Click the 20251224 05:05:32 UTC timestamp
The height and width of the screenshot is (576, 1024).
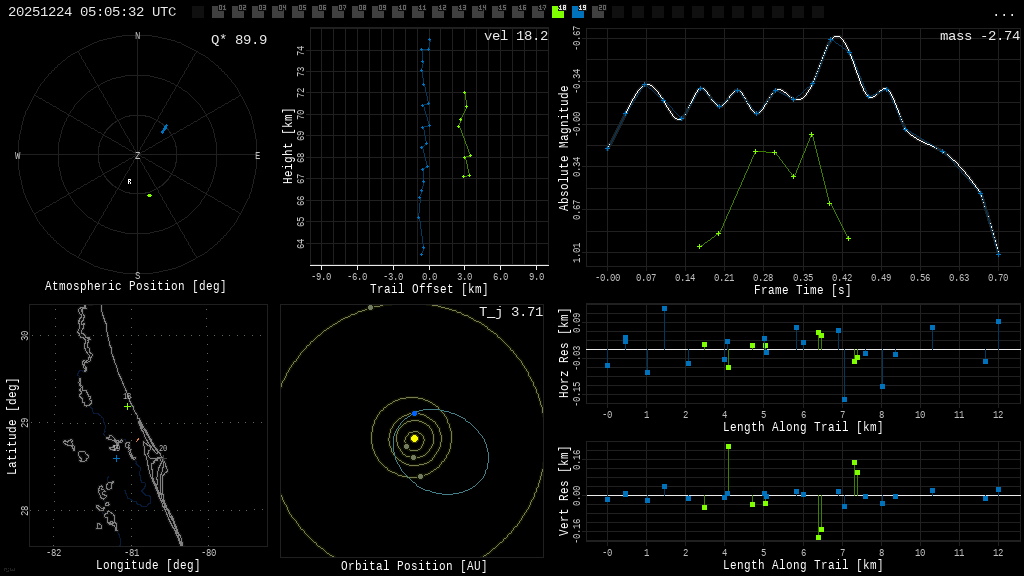coord(92,12)
